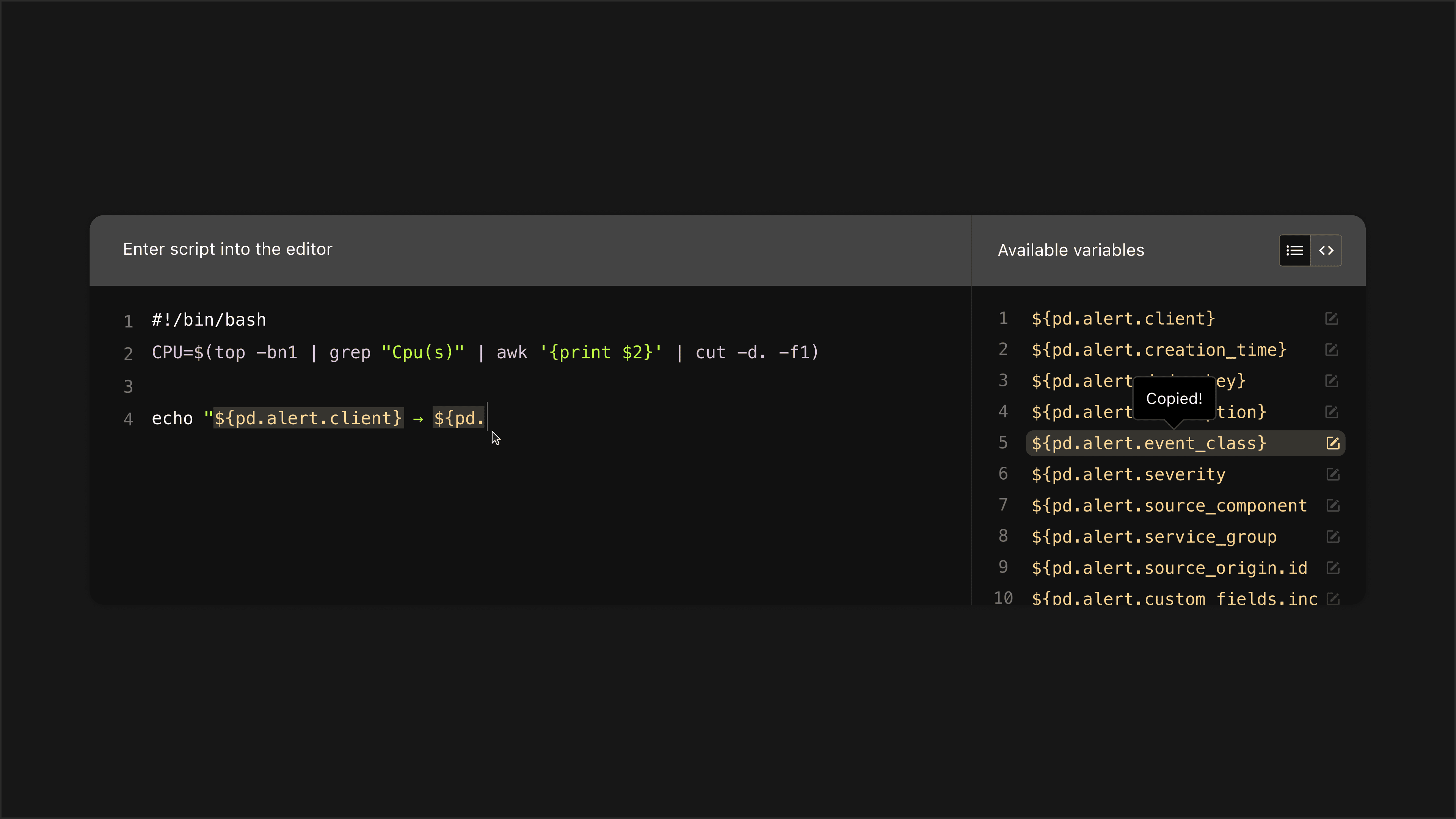Click the copy icon on the custom fields variable
This screenshot has width=1456, height=819.
[x=1334, y=599]
